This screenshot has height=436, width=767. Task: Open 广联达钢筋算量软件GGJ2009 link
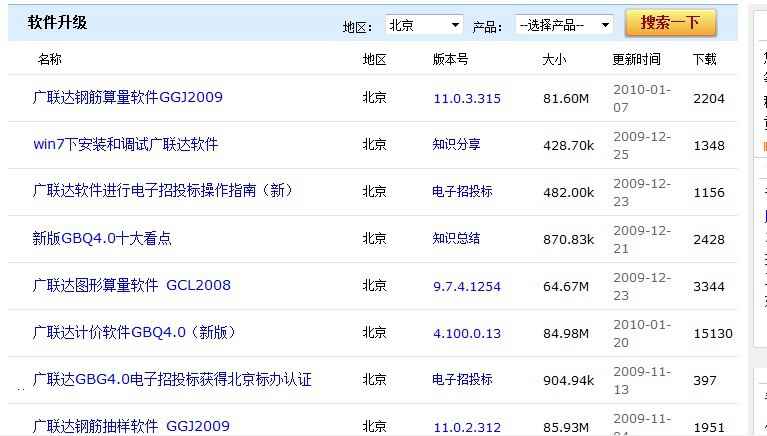coord(128,97)
